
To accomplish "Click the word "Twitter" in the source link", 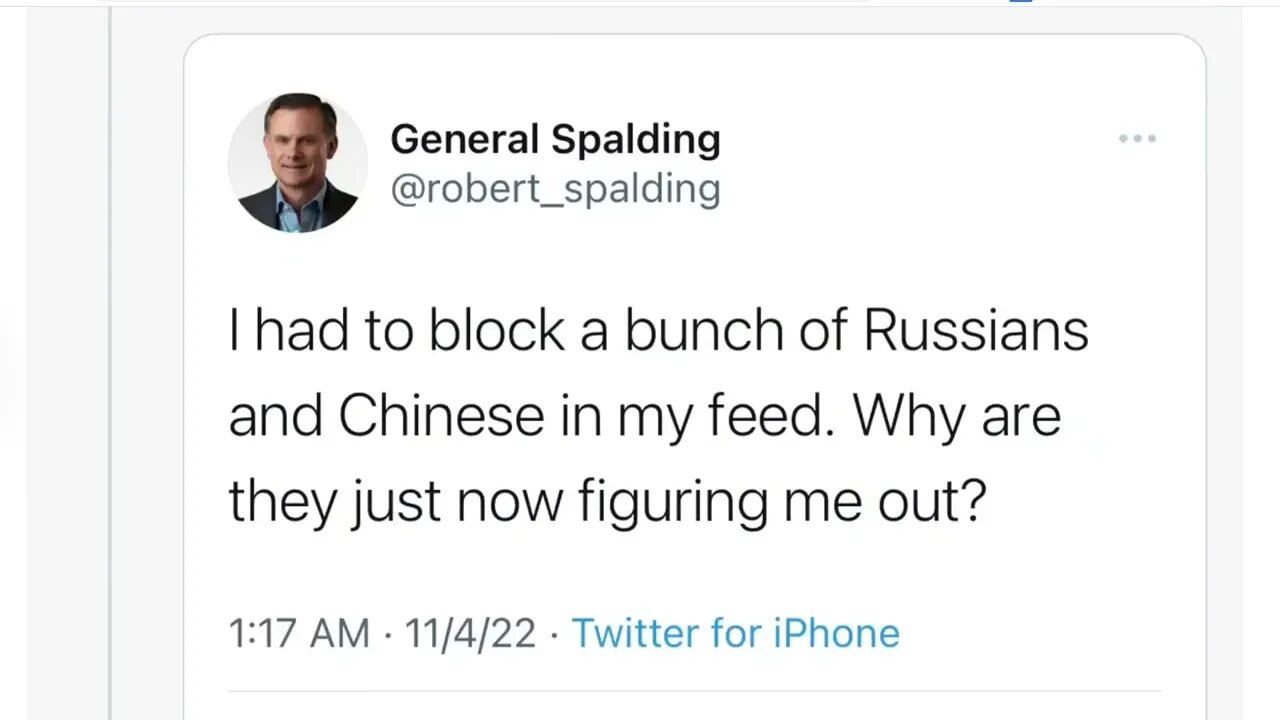I will pyautogui.click(x=635, y=633).
